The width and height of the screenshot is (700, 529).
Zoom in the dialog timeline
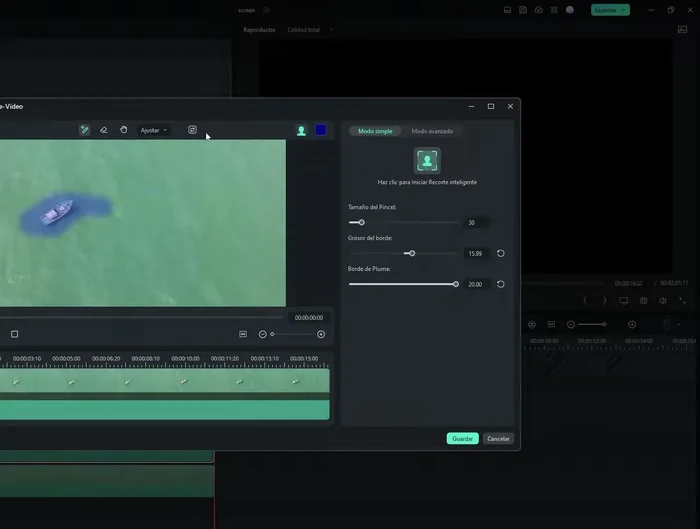point(321,334)
